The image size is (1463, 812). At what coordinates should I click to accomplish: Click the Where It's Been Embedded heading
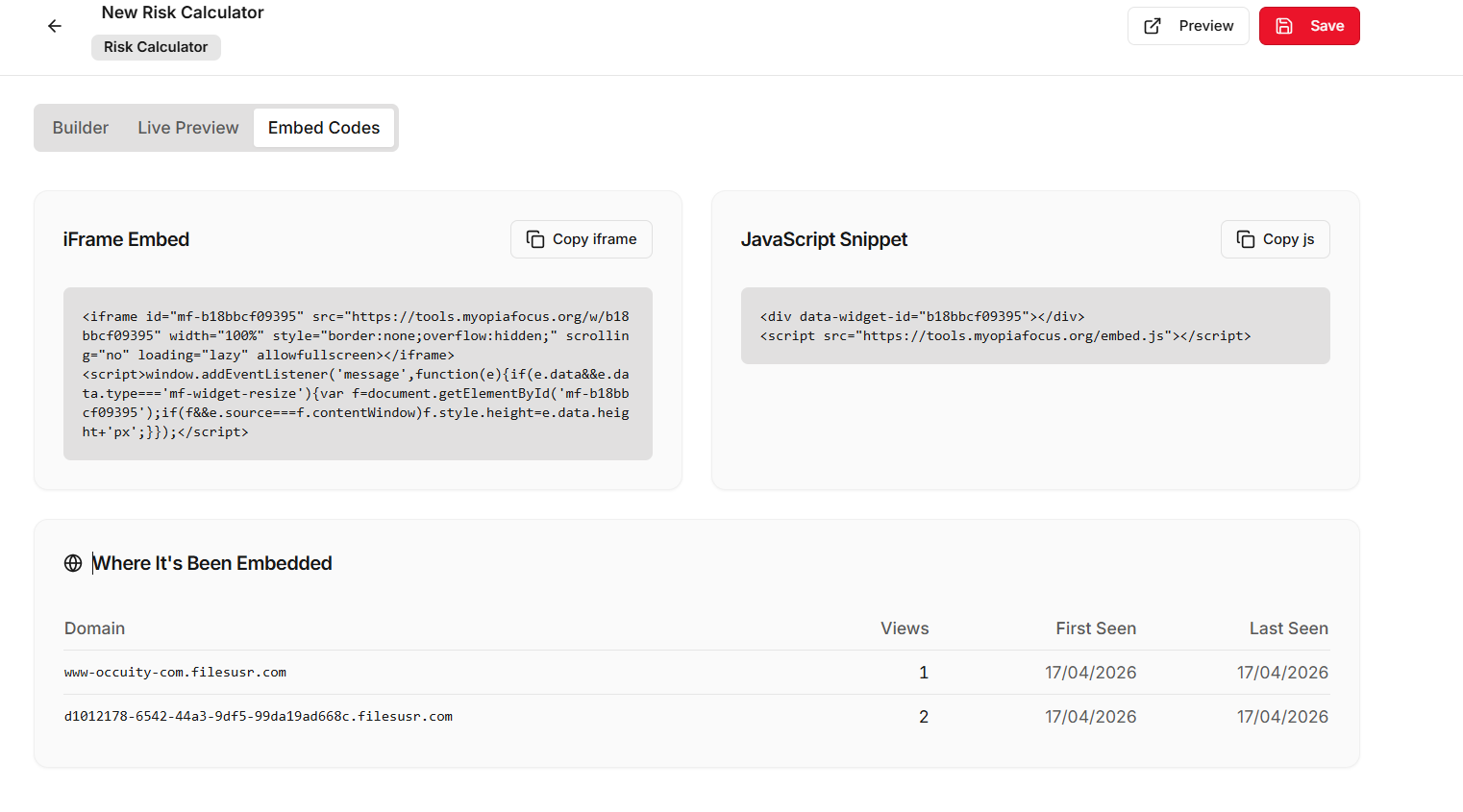click(x=212, y=563)
